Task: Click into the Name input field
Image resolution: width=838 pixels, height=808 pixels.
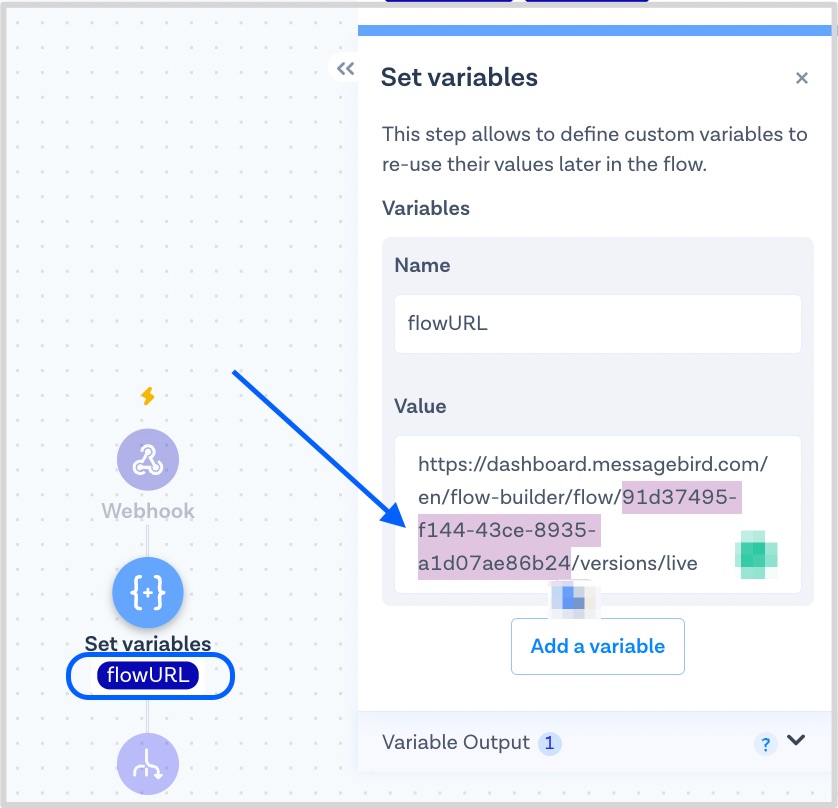Action: [x=597, y=323]
